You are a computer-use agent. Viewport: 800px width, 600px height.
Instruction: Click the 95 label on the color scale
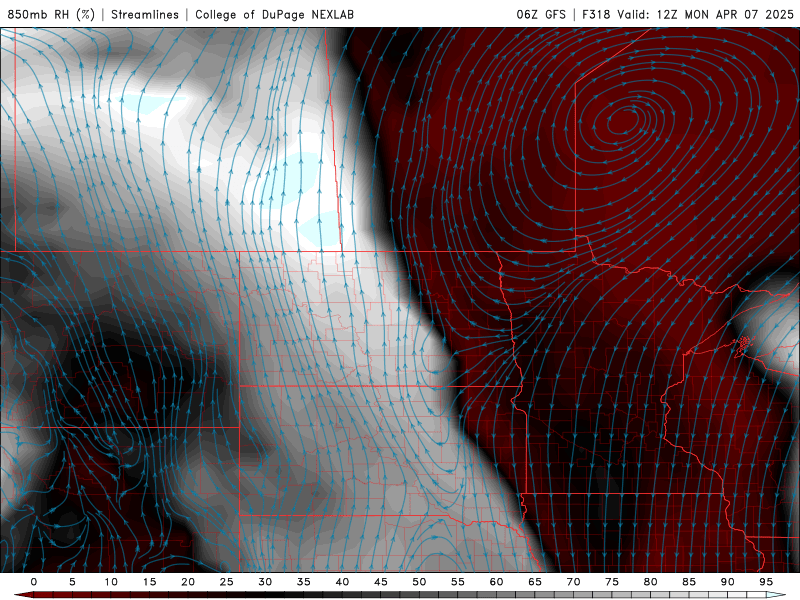point(766,582)
